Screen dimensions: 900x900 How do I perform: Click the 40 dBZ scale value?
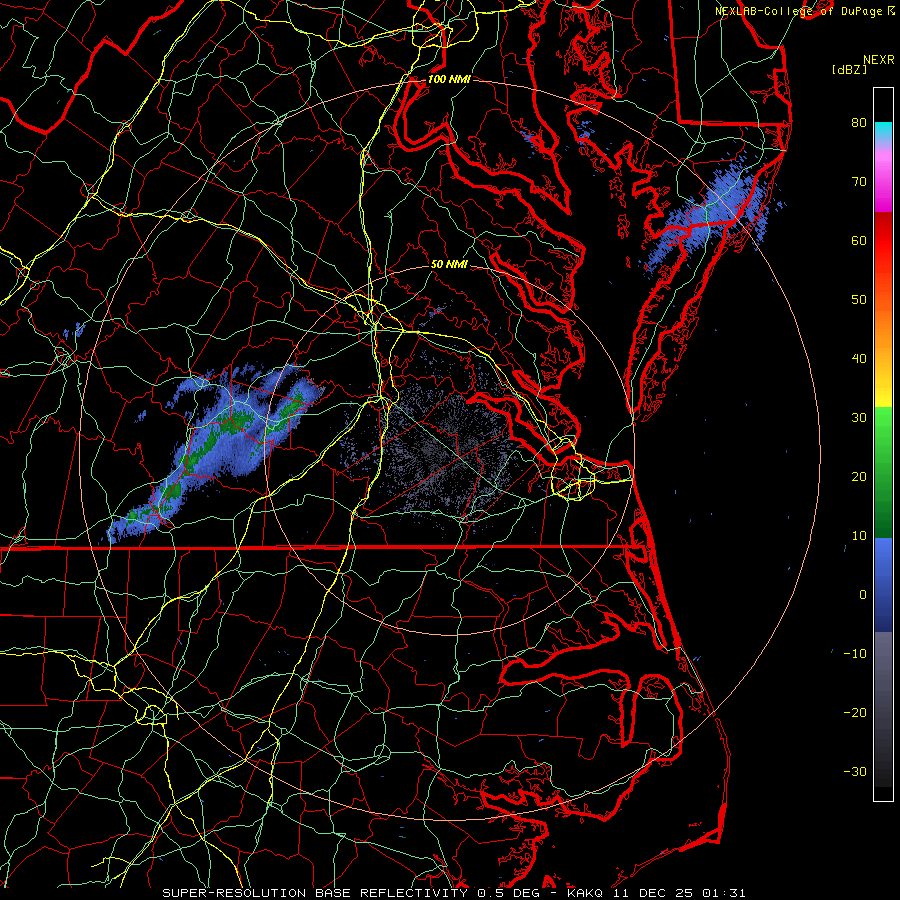[x=859, y=359]
